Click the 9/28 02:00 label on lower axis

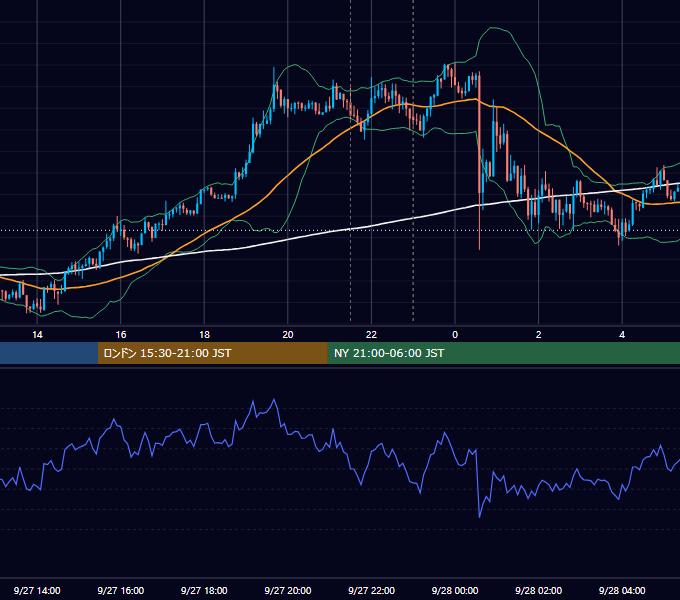[x=538, y=590]
